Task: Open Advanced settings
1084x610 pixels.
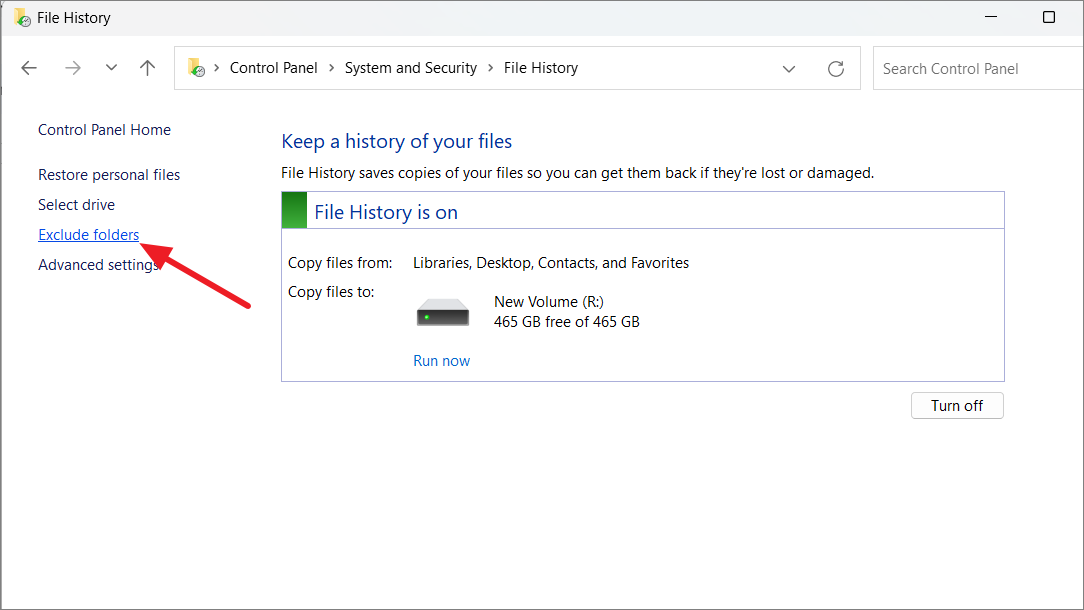Action: (x=98, y=264)
